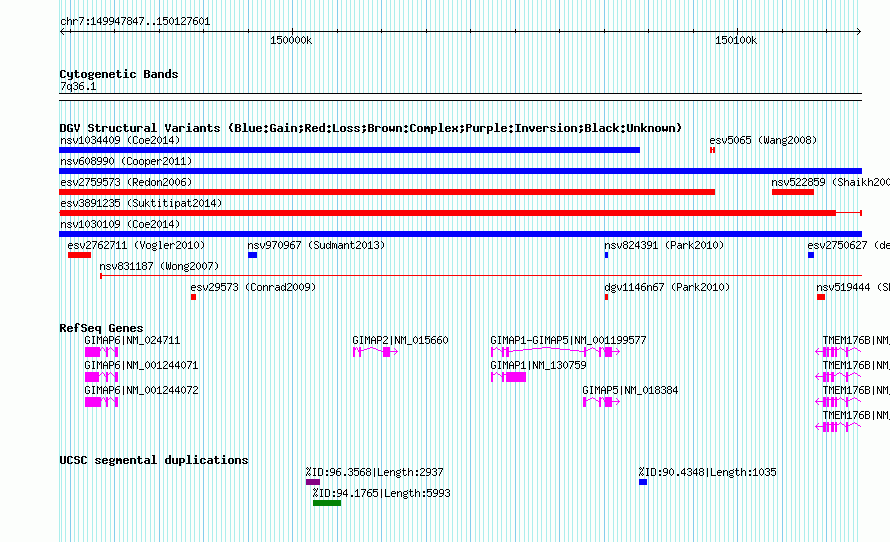
Task: Click the esv2750627 blue marker
Action: [x=811, y=255]
